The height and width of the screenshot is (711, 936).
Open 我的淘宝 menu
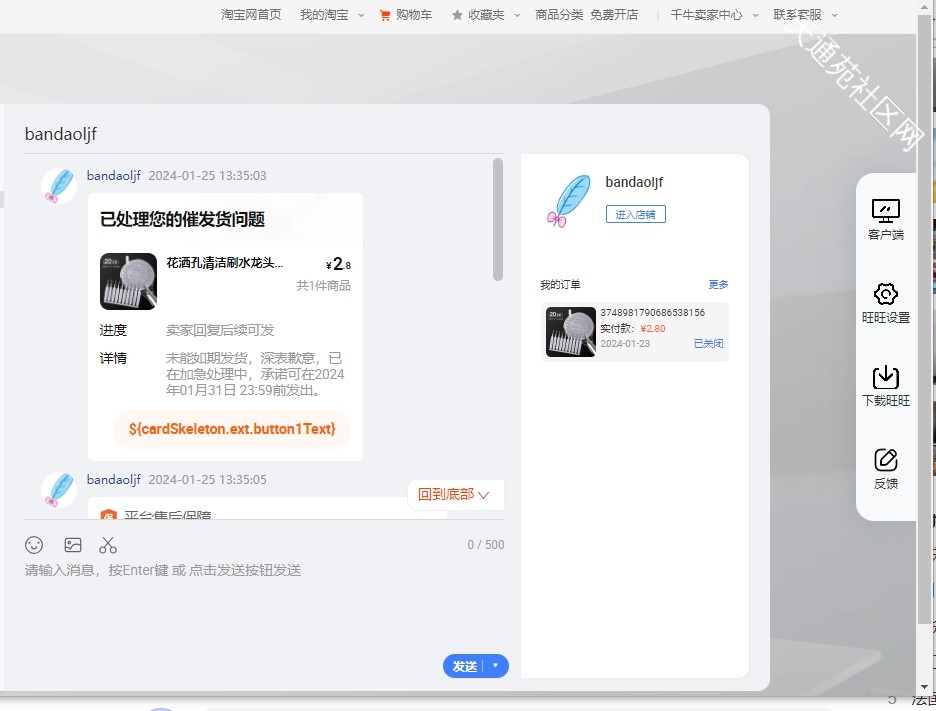(324, 15)
